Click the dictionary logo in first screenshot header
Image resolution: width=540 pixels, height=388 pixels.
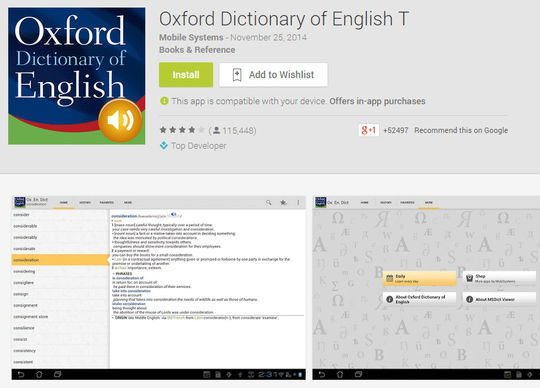point(20,202)
